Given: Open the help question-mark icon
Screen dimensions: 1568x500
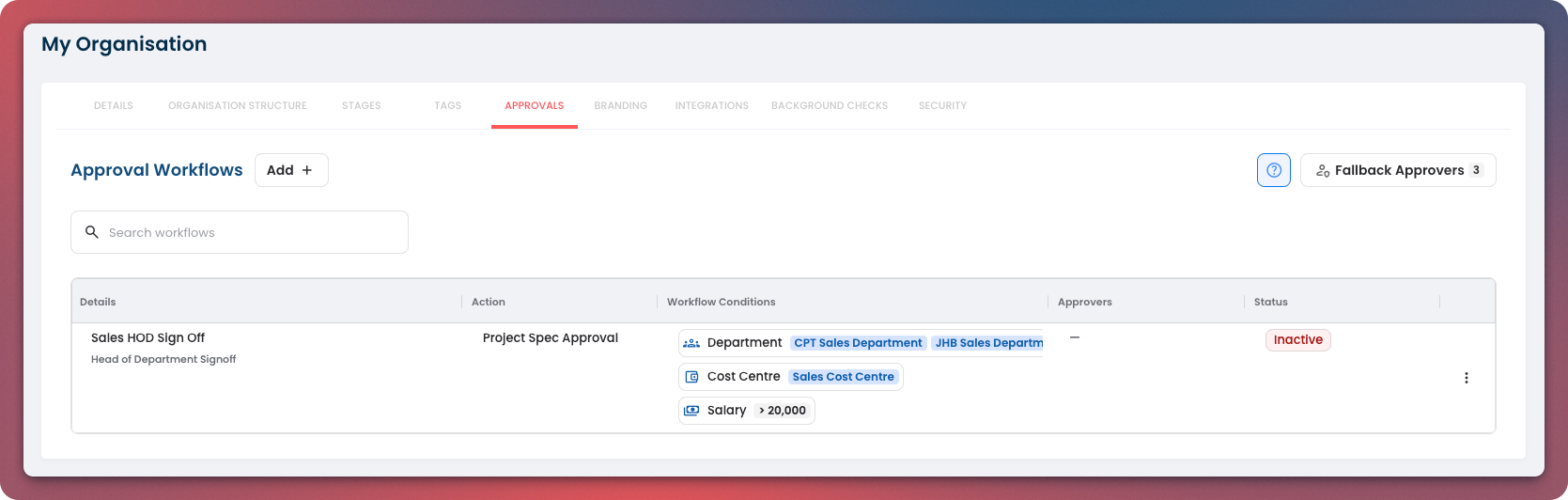Looking at the screenshot, I should pos(1274,170).
